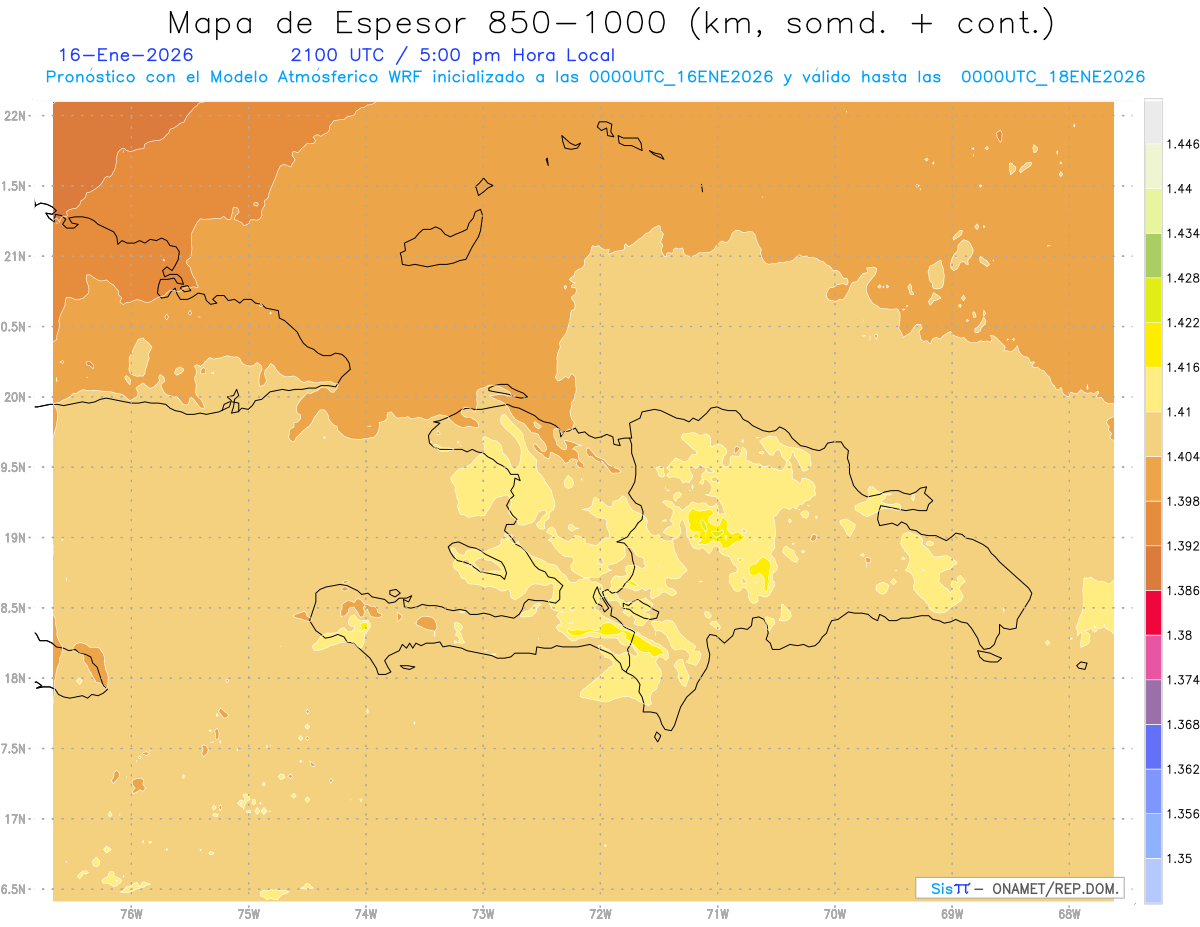Screen dimensions: 1200x927
Task: Click the legend value '1.422'
Action: [x=1184, y=323]
